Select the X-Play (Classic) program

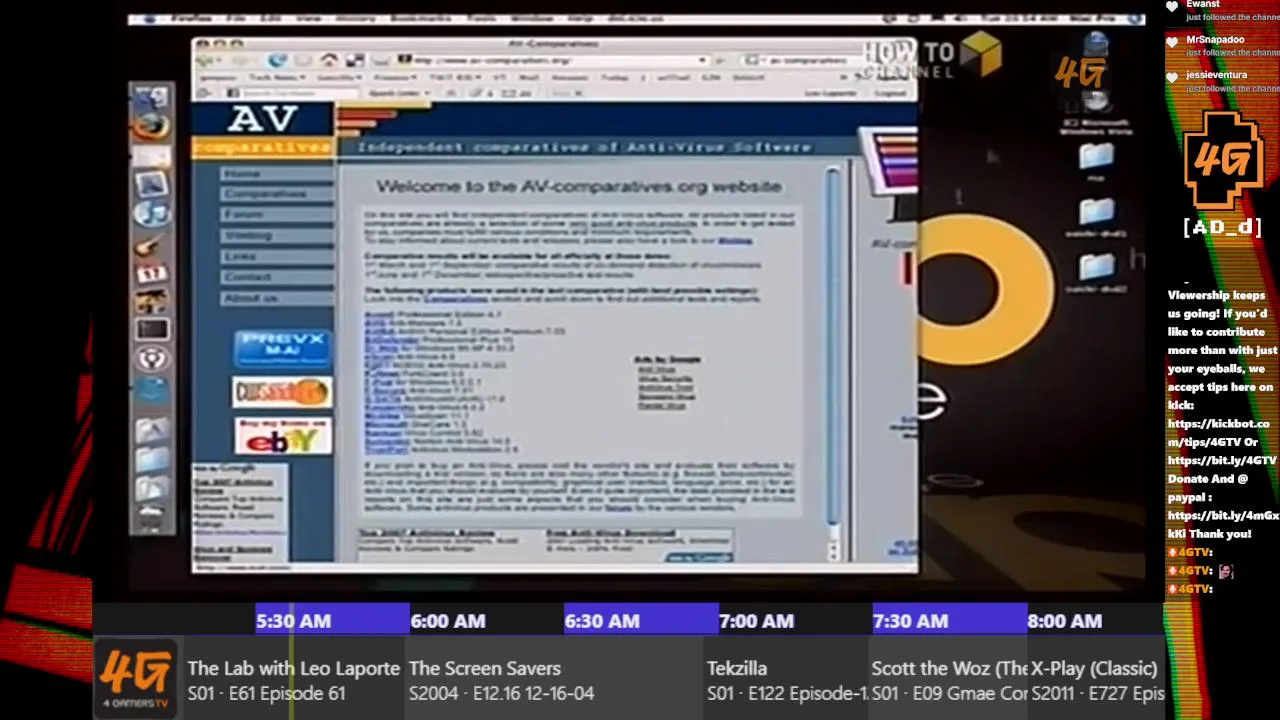click(x=1098, y=680)
